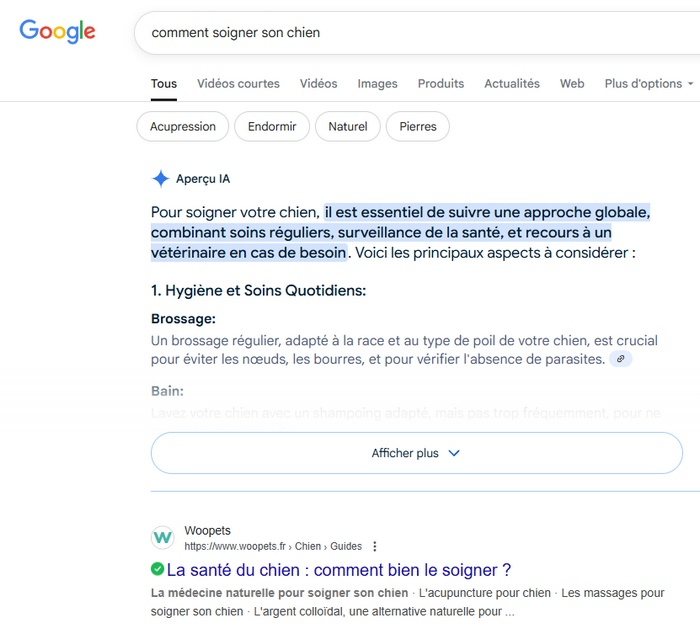Switch to the Vidéos tab
The height and width of the screenshot is (629, 700).
click(x=318, y=84)
